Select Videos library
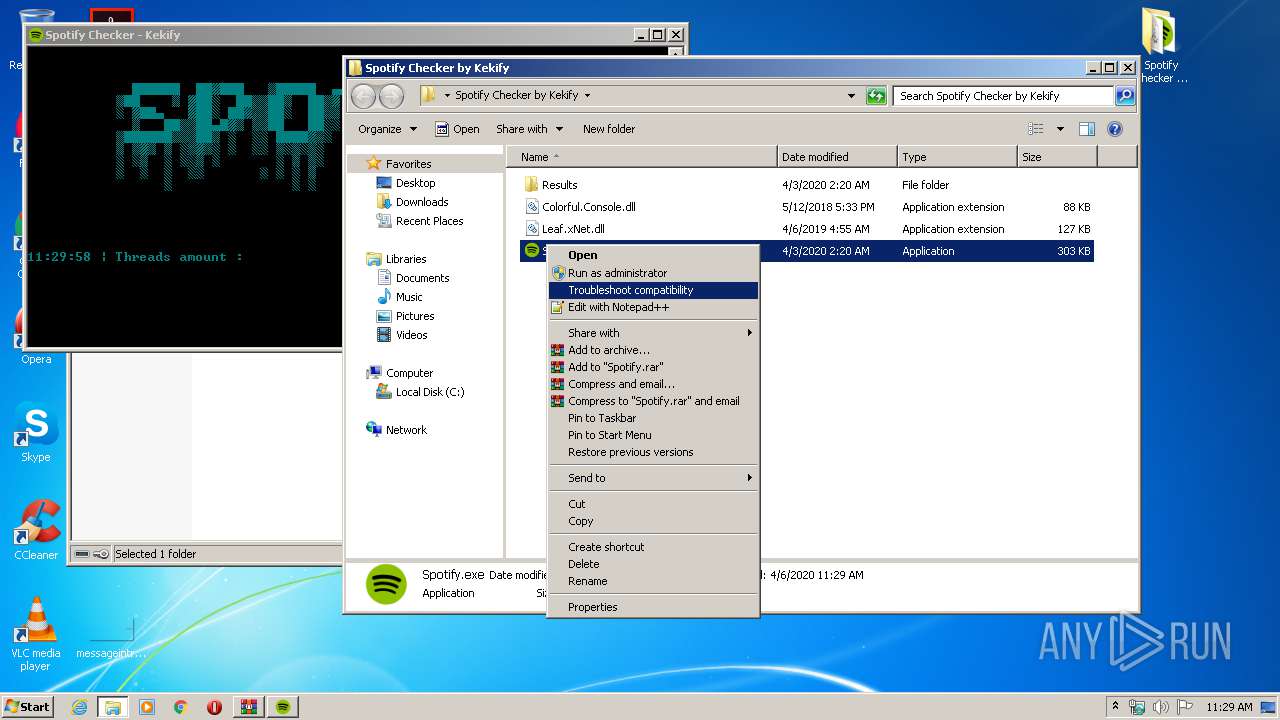The image size is (1280, 720). (411, 335)
